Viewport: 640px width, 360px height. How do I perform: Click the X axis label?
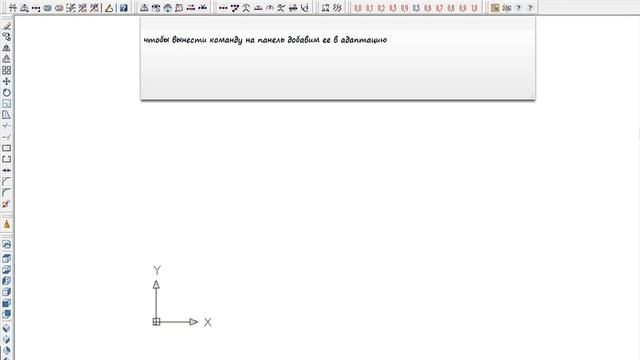point(208,322)
